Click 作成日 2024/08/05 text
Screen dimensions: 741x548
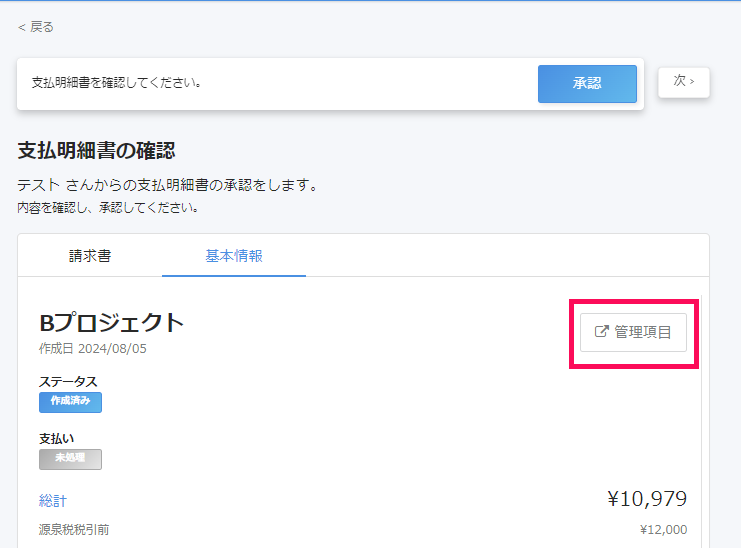coord(93,349)
